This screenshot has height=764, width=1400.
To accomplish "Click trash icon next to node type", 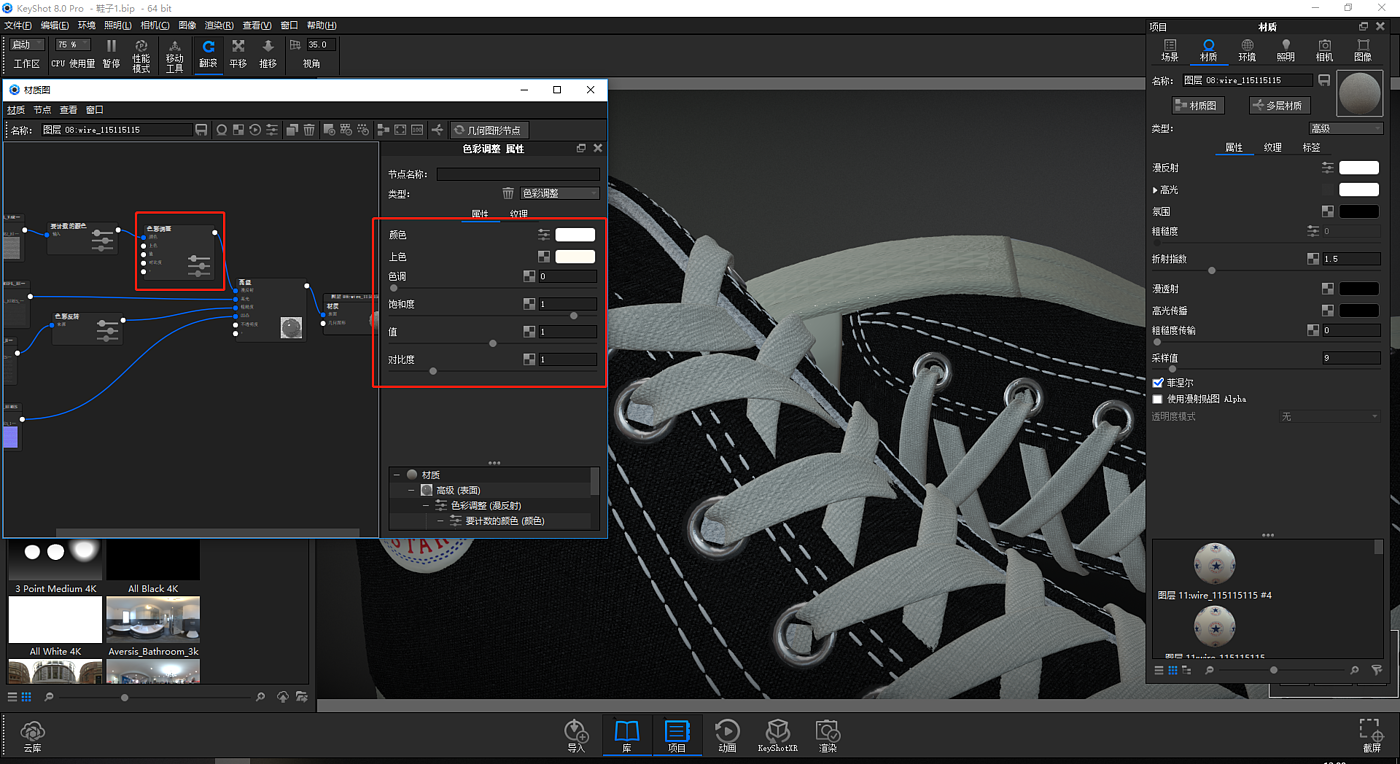I will point(508,193).
